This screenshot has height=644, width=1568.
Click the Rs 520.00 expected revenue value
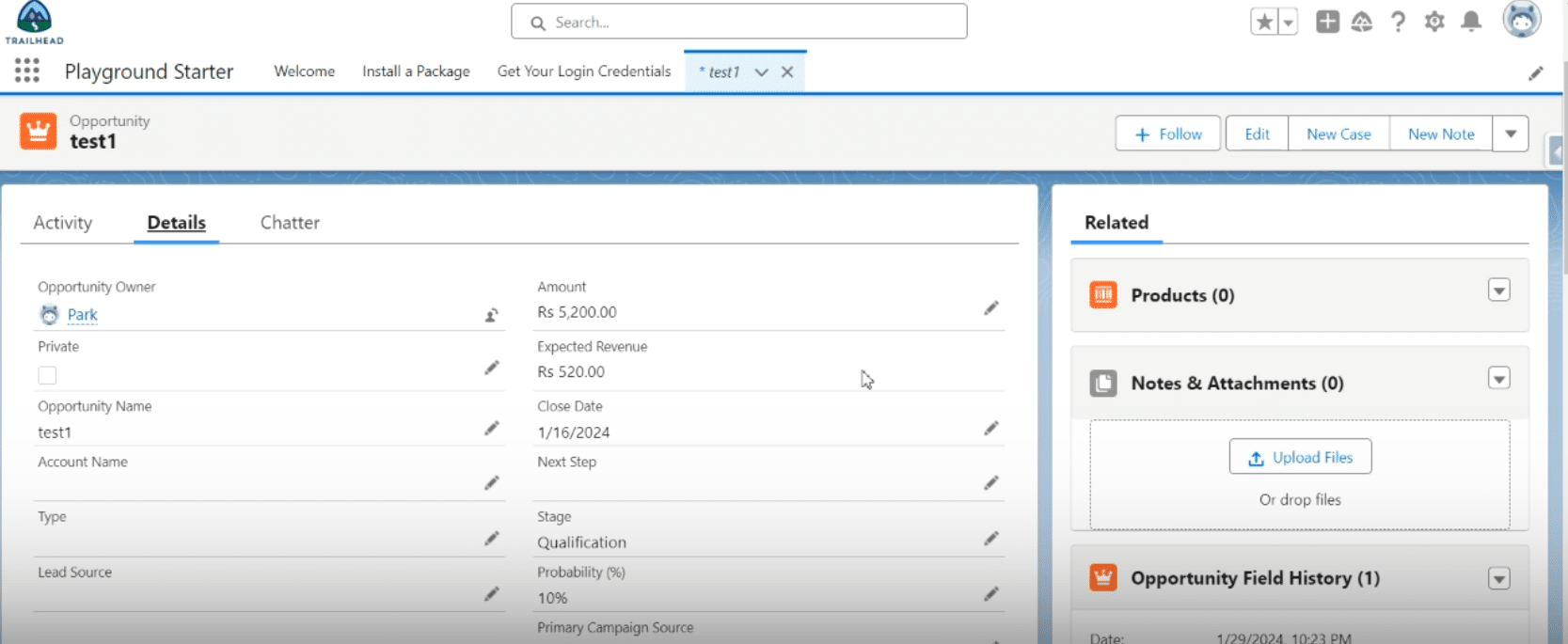pyautogui.click(x=571, y=371)
